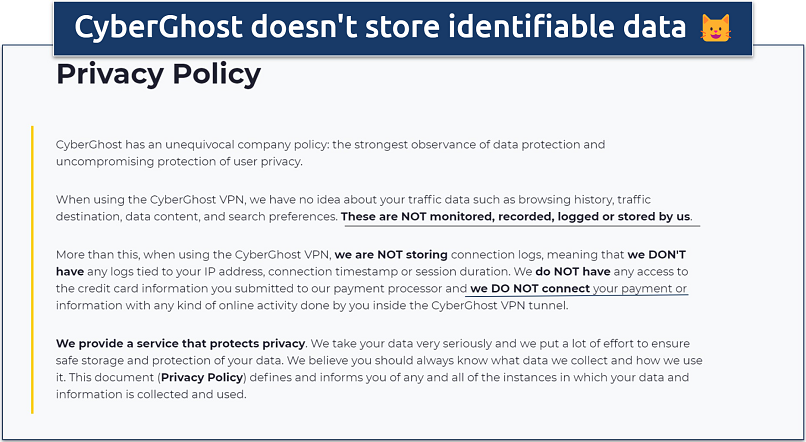Click bold 'We provide a service that protects privacy'
Screen dimensions: 806x442
point(180,344)
